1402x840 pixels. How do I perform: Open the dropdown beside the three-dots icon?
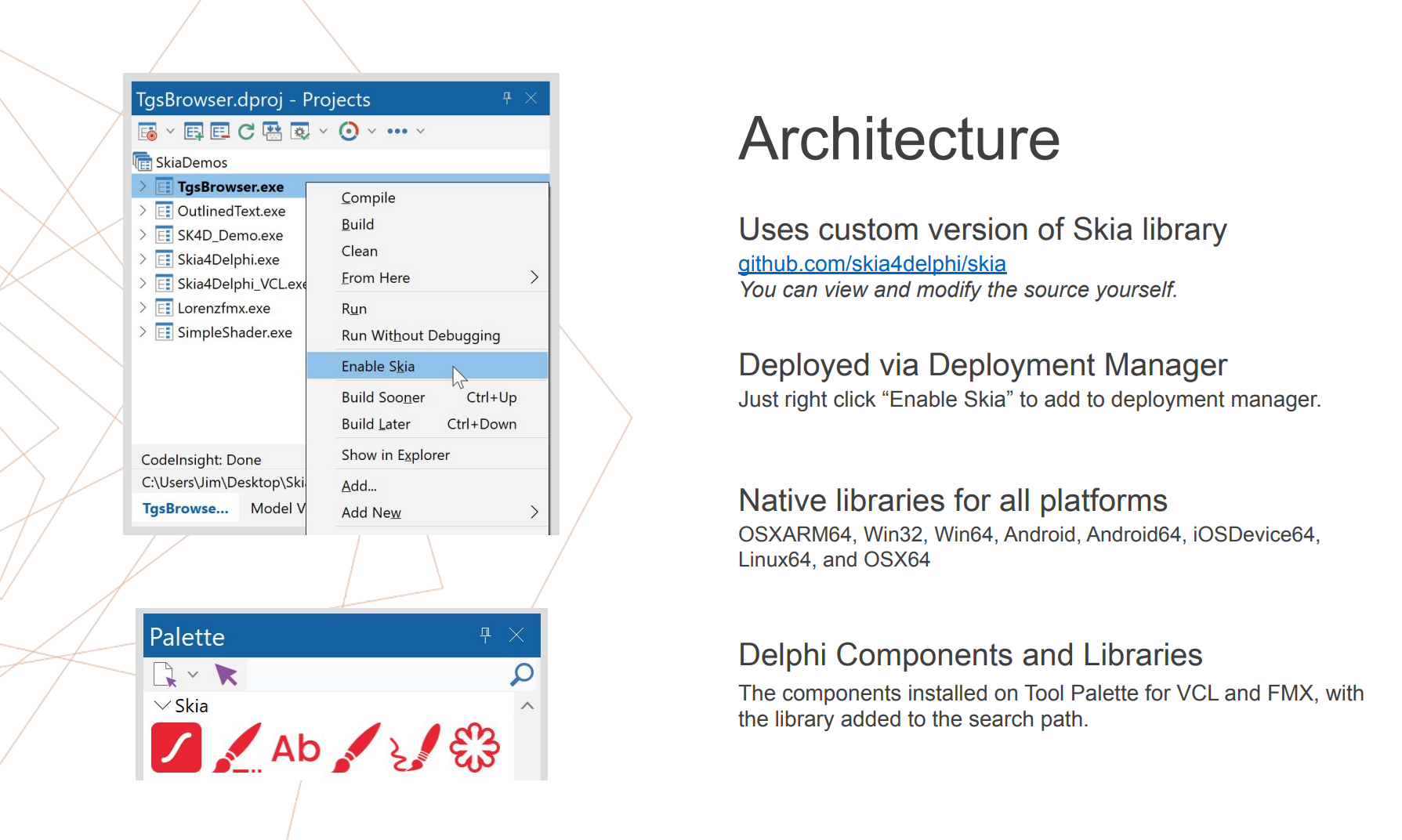(x=421, y=131)
